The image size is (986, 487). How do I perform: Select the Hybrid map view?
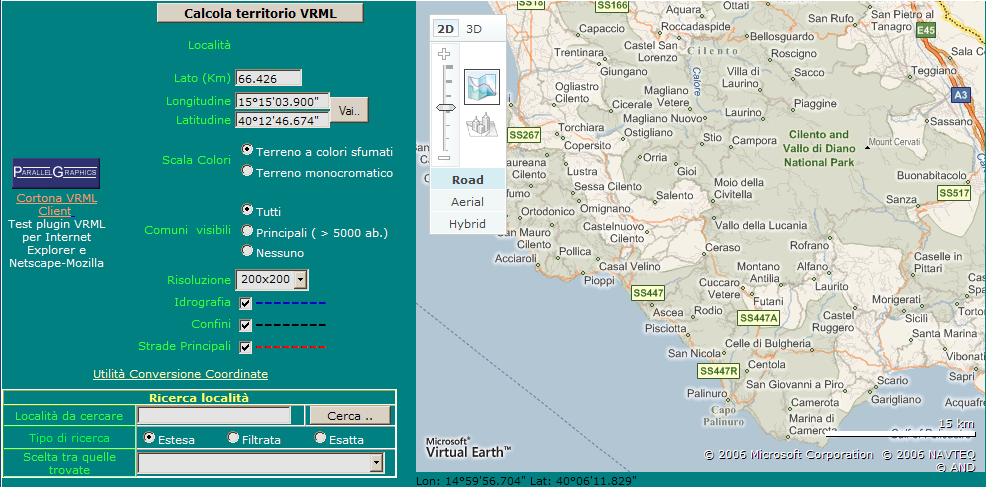click(x=468, y=223)
